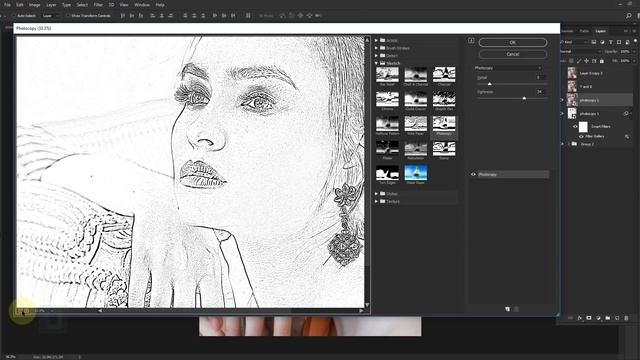The height and width of the screenshot is (360, 640).
Task: Select the Halftone Pattern filter thumbnail
Action: pos(387,124)
